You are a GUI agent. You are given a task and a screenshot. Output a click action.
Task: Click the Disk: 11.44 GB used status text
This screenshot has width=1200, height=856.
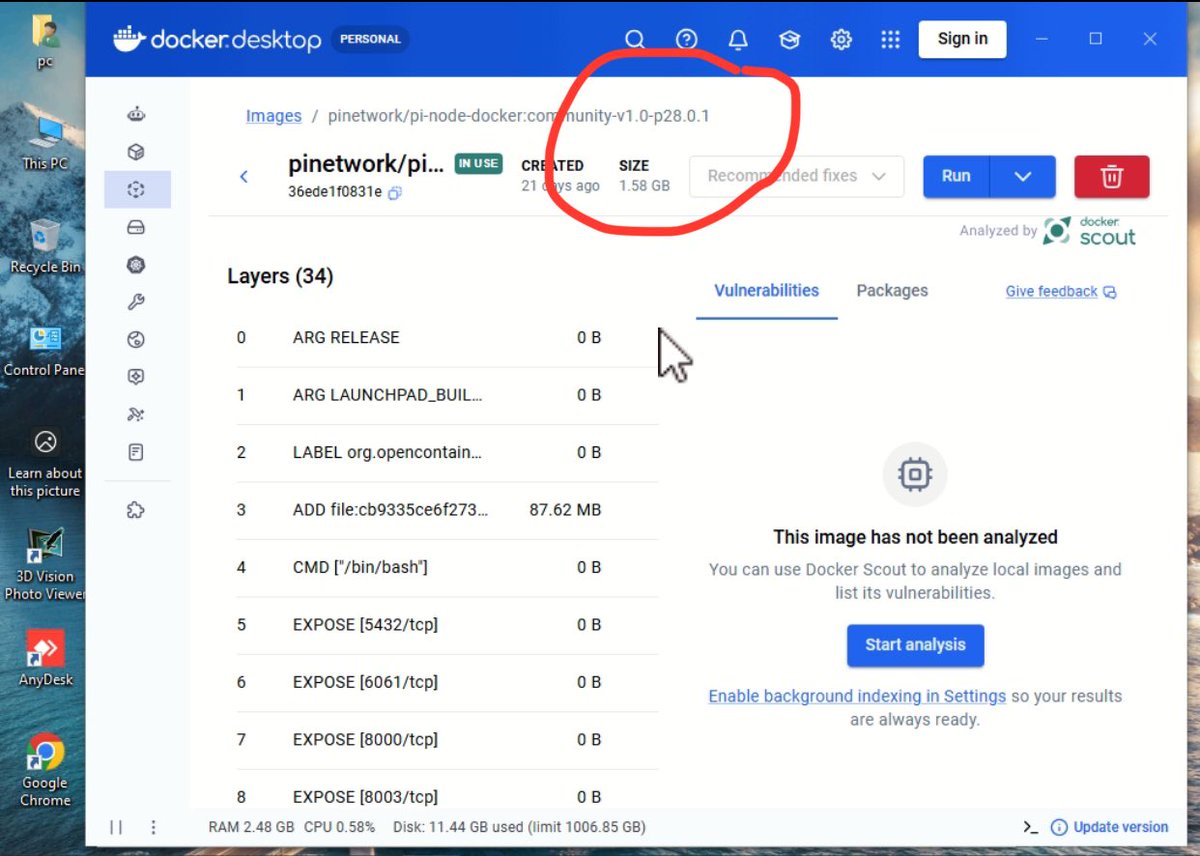click(x=520, y=827)
